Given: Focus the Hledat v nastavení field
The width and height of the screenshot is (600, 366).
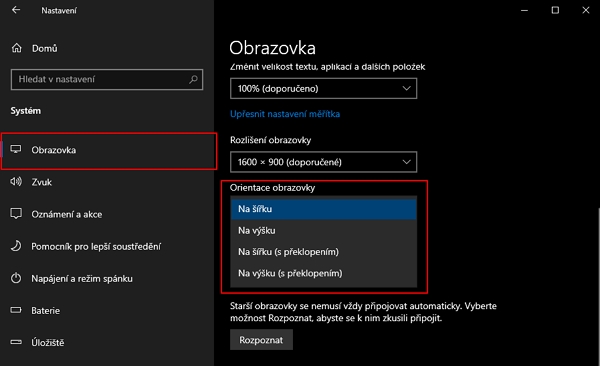Looking at the screenshot, I should tap(107, 79).
